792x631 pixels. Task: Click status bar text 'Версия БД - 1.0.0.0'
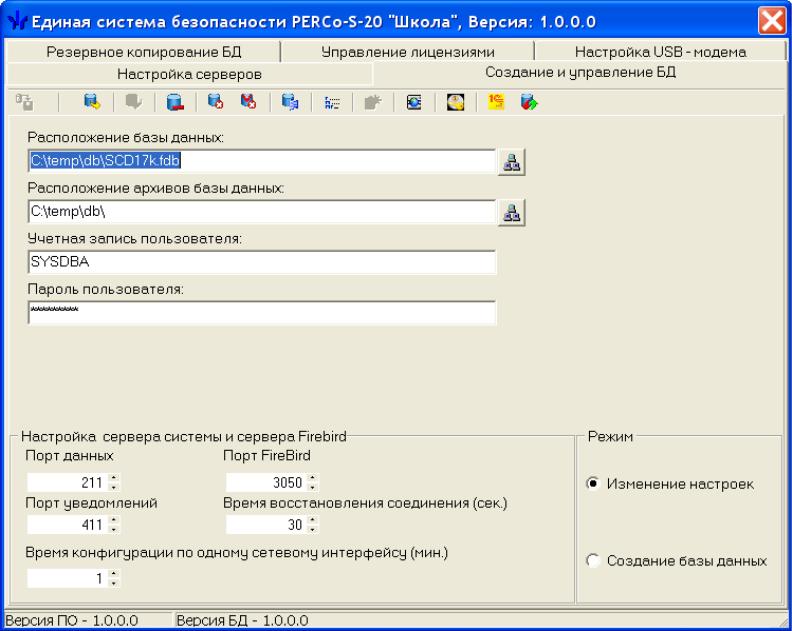point(242,620)
